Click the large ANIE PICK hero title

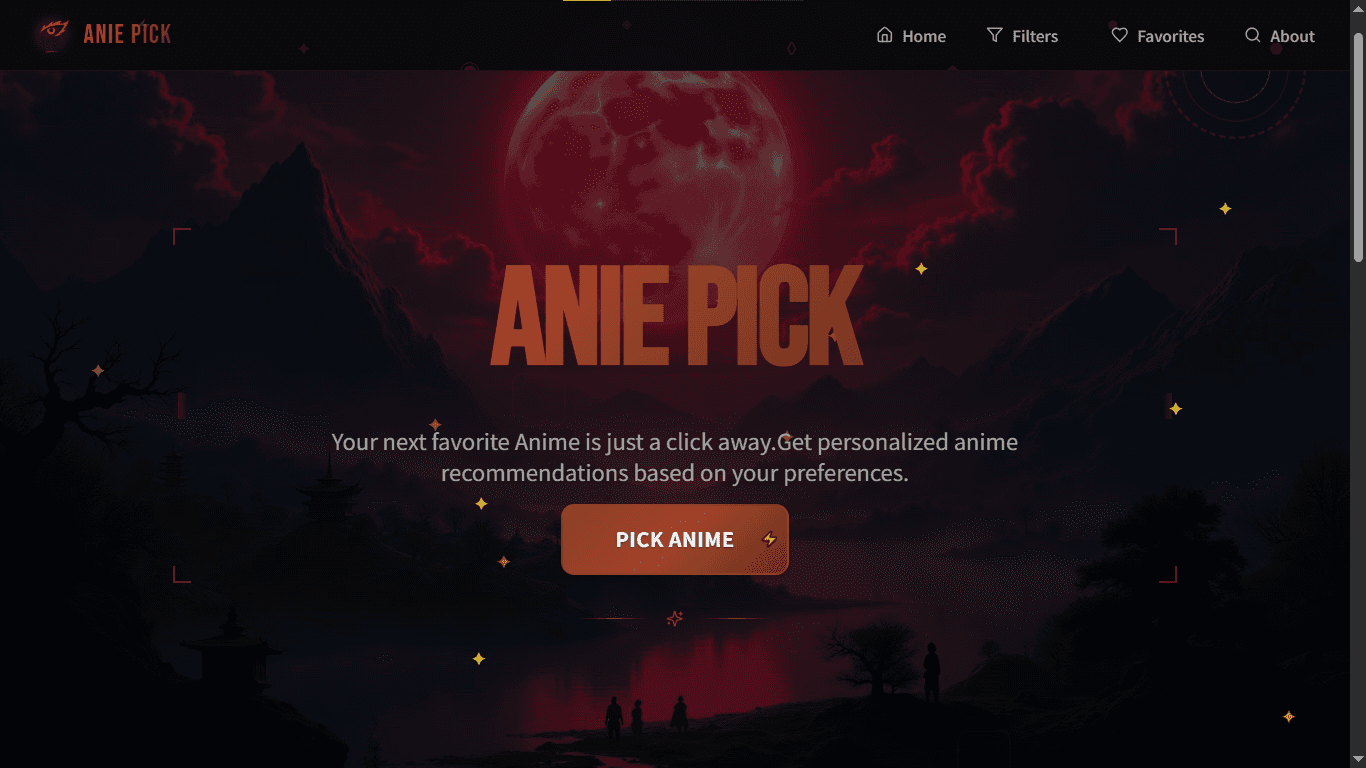pos(676,316)
